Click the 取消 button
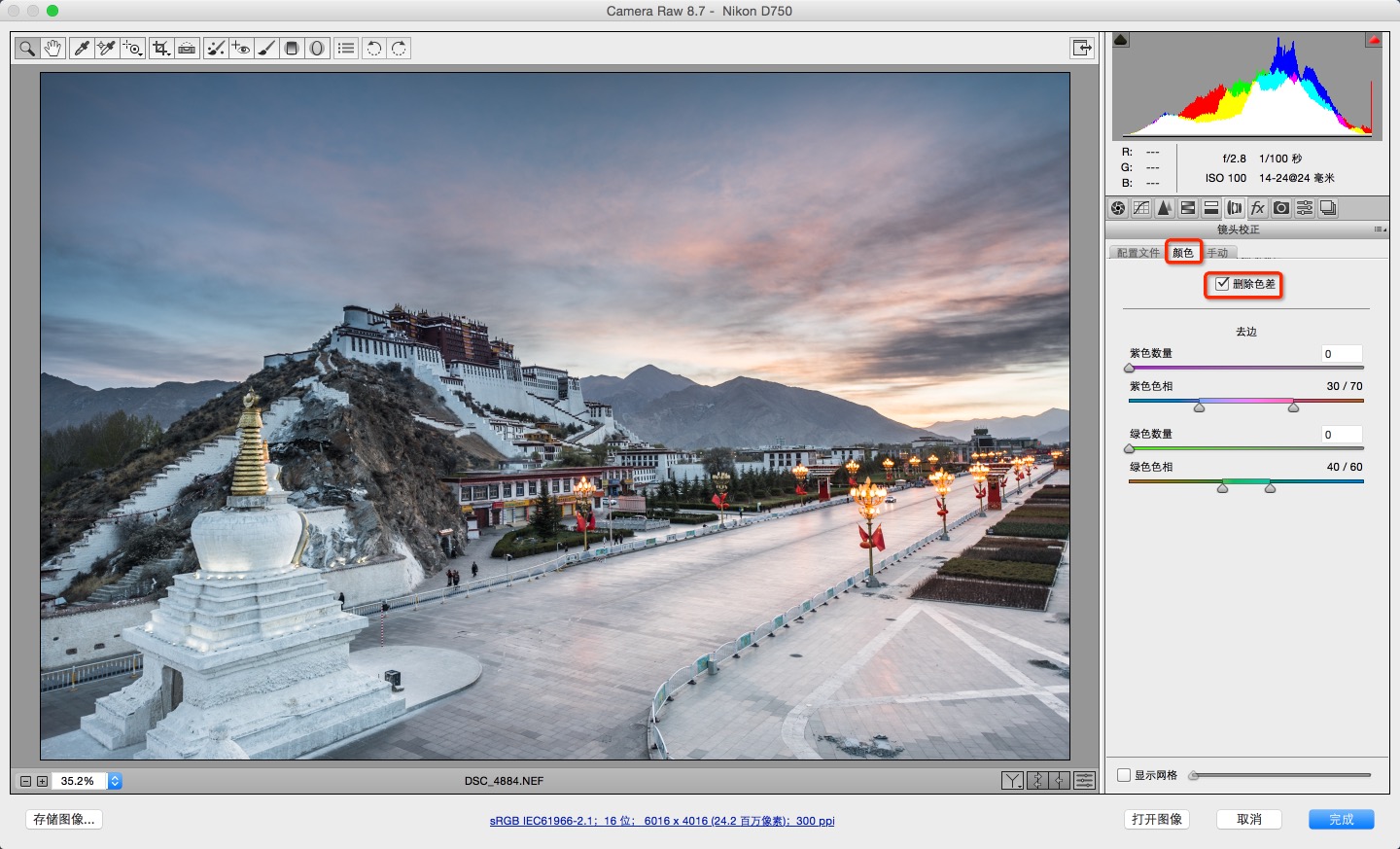Screen dimensions: 1400x849 (1249, 819)
